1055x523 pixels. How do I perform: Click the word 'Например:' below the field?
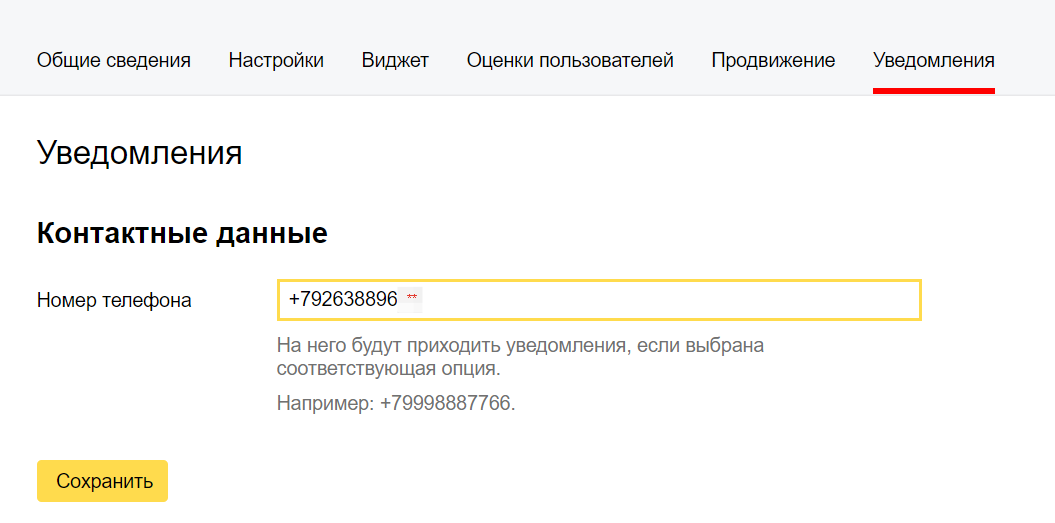coord(326,403)
